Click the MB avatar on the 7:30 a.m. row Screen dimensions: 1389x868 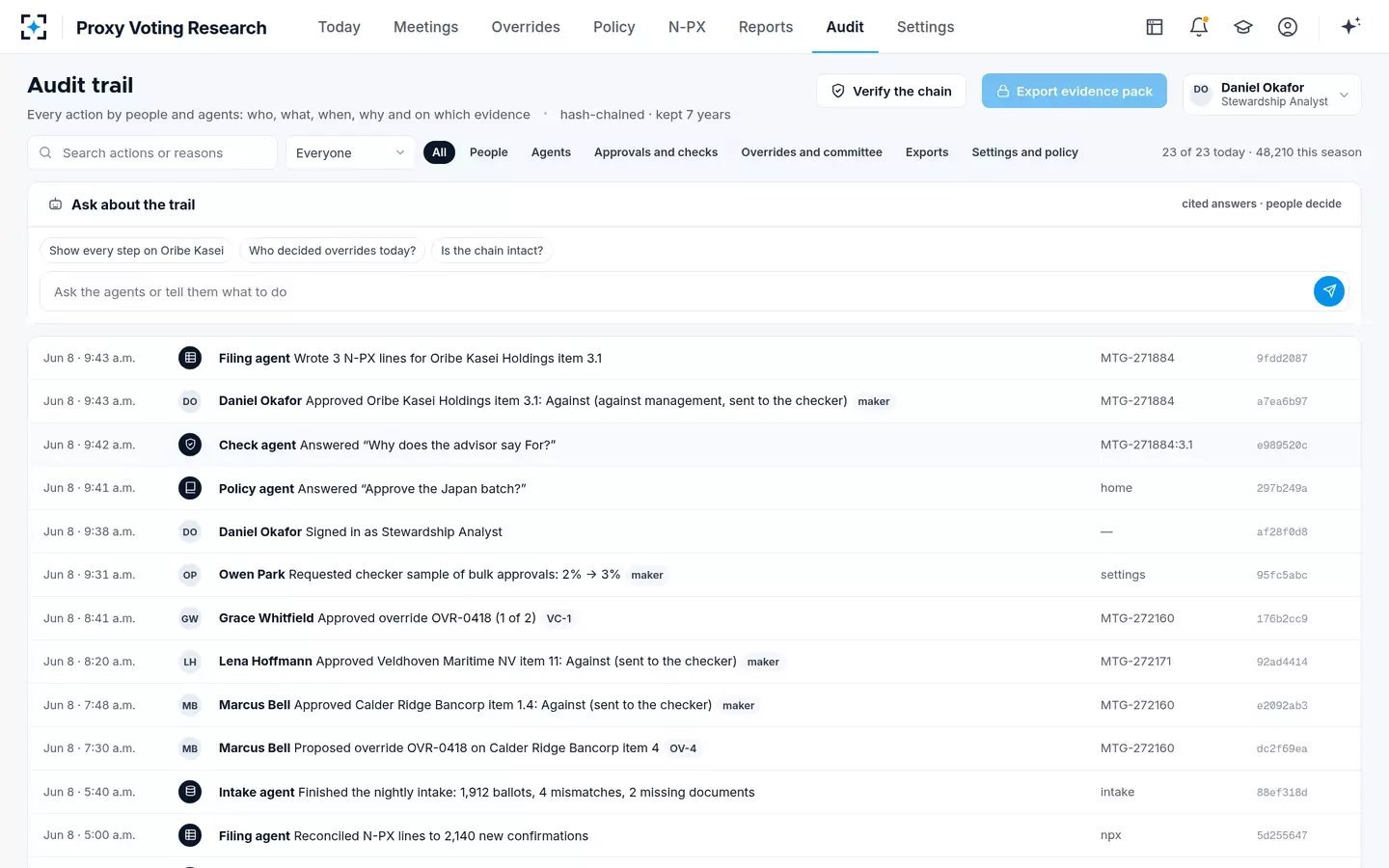(x=190, y=748)
